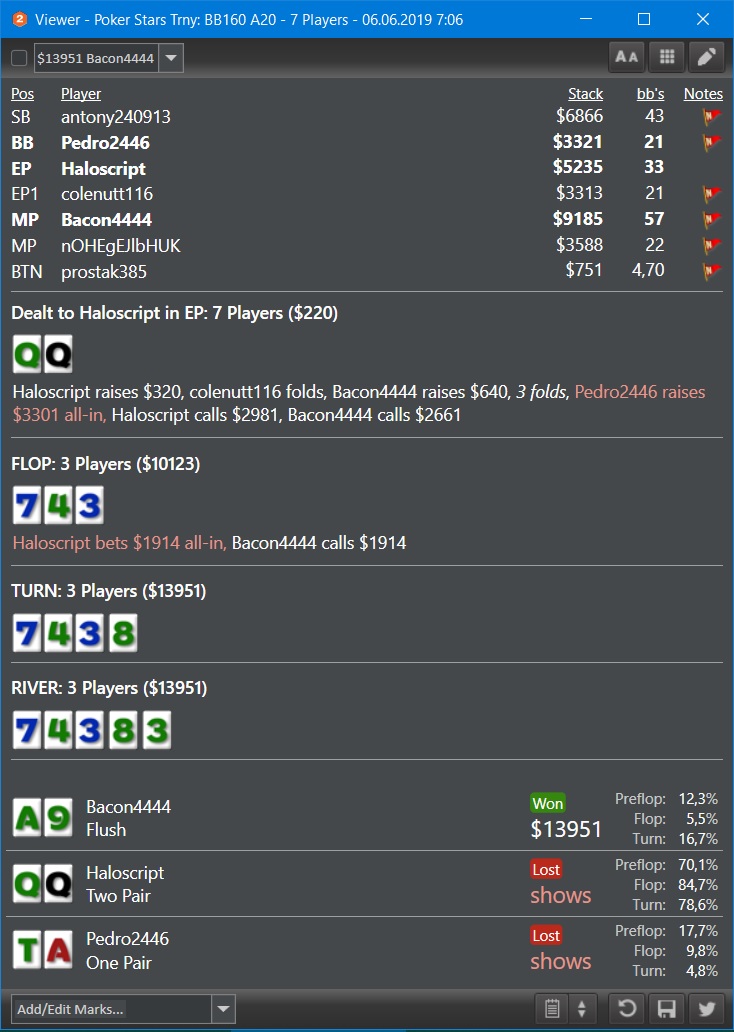
Task: Toggle the checkbox beside $13951 Bacon4444
Action: (x=19, y=58)
